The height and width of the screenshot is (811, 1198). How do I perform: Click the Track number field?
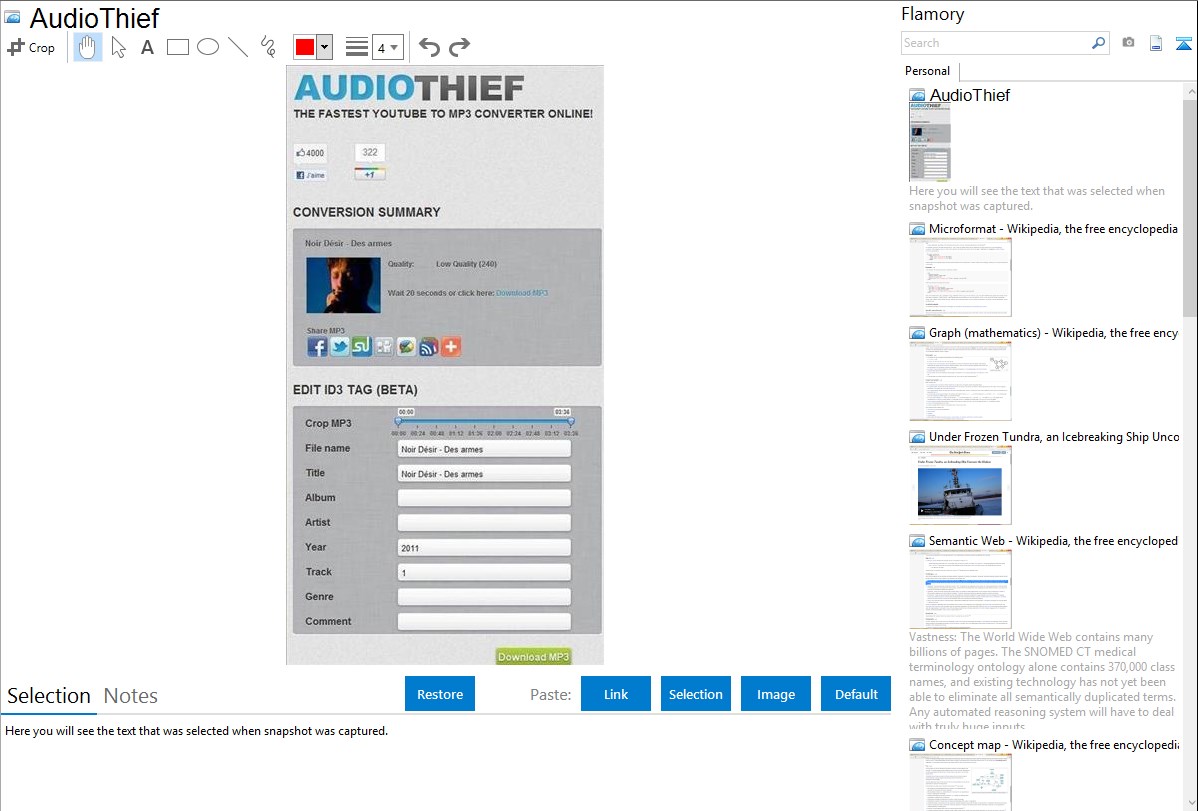484,573
